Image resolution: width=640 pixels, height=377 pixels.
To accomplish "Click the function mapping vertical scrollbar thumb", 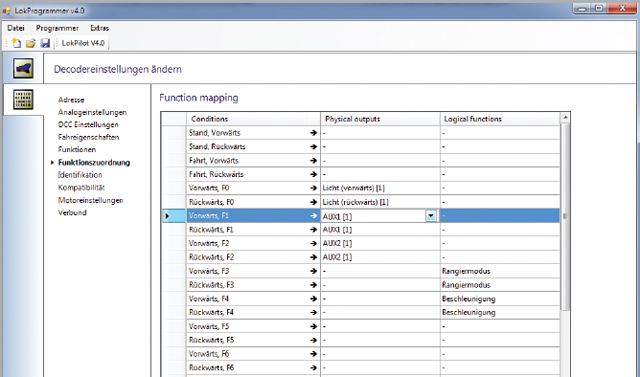I will (x=565, y=216).
